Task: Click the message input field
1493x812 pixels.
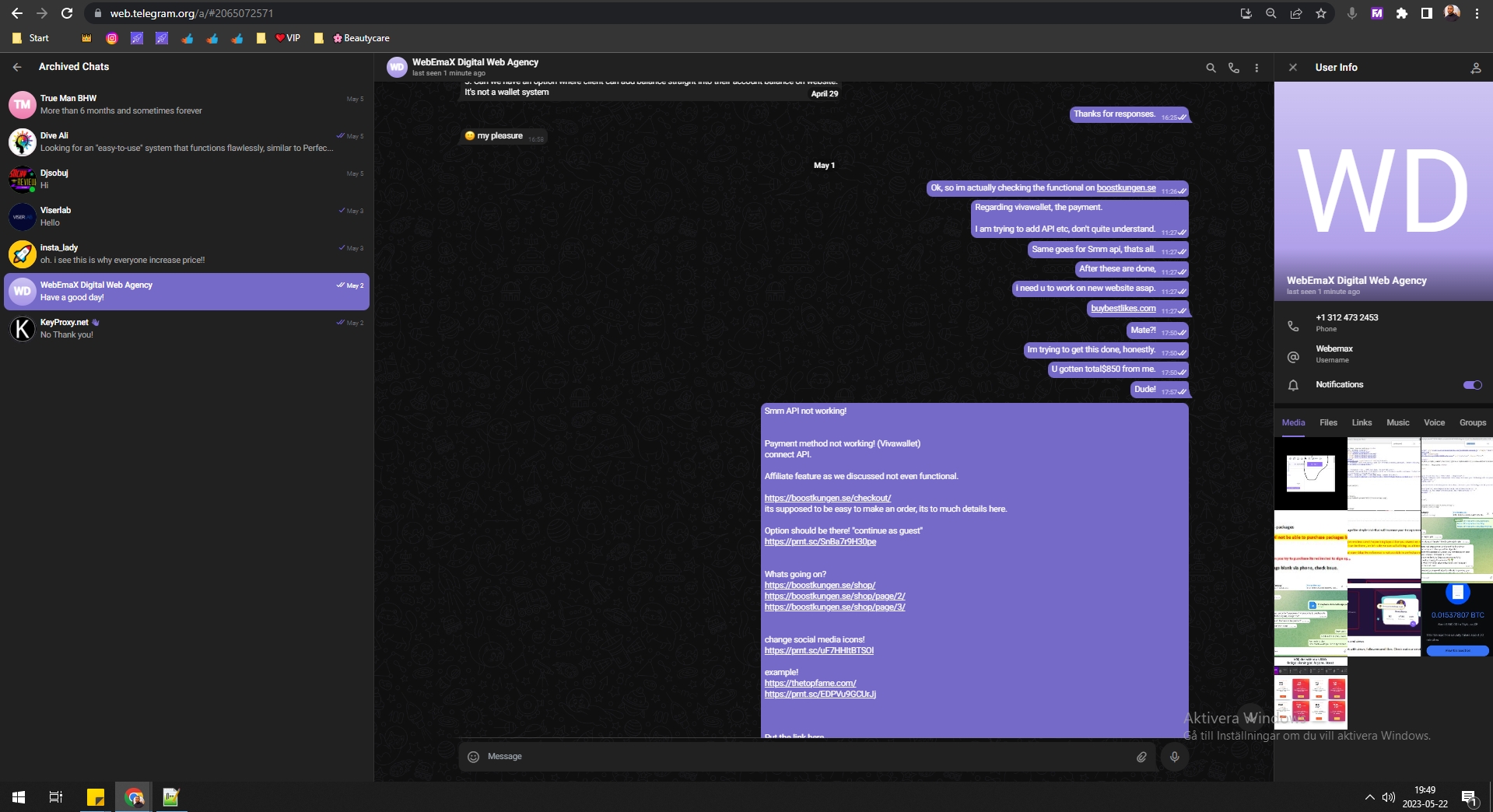Action: (807, 757)
